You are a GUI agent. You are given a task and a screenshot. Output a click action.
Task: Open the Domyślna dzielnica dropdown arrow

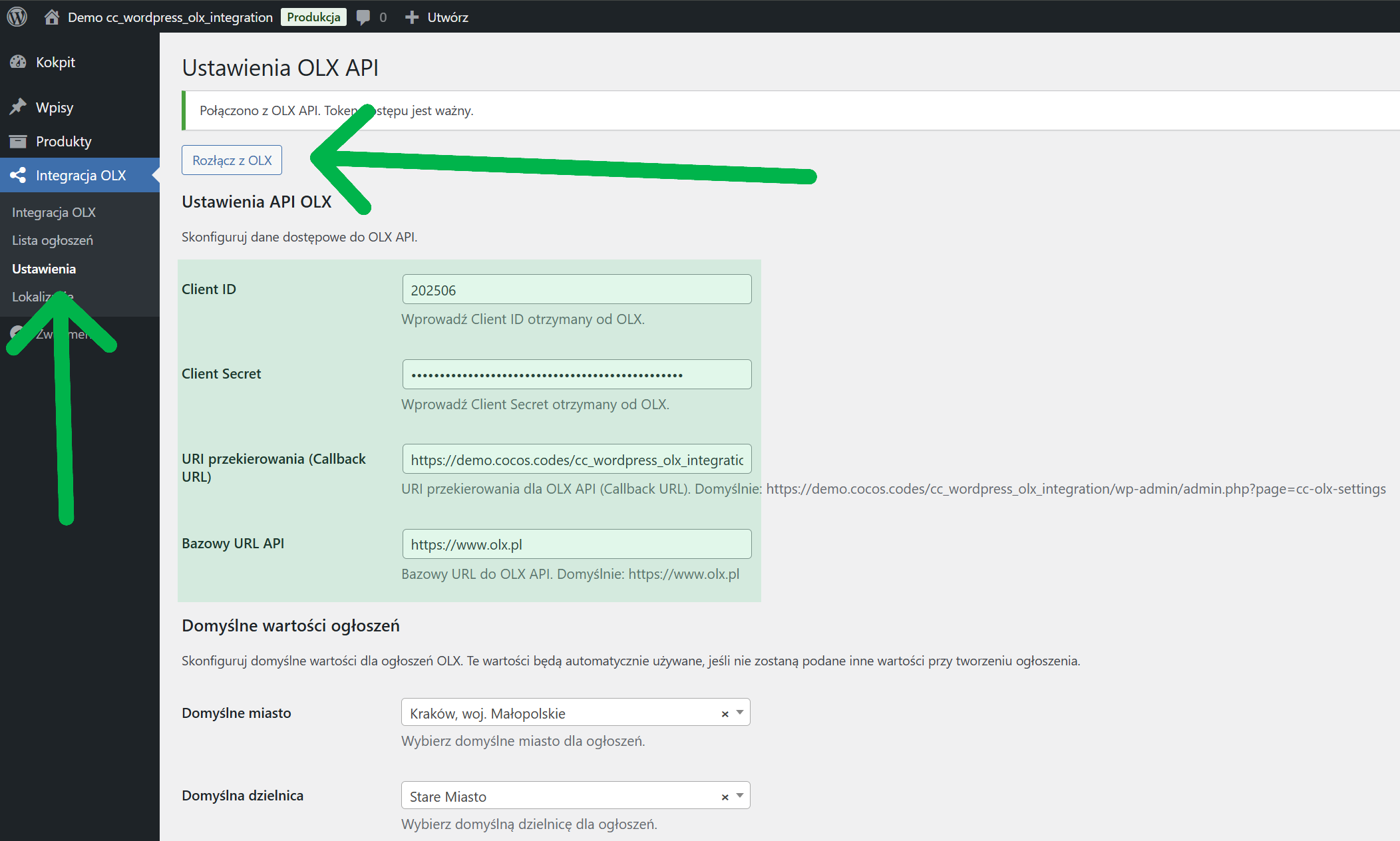click(x=740, y=796)
